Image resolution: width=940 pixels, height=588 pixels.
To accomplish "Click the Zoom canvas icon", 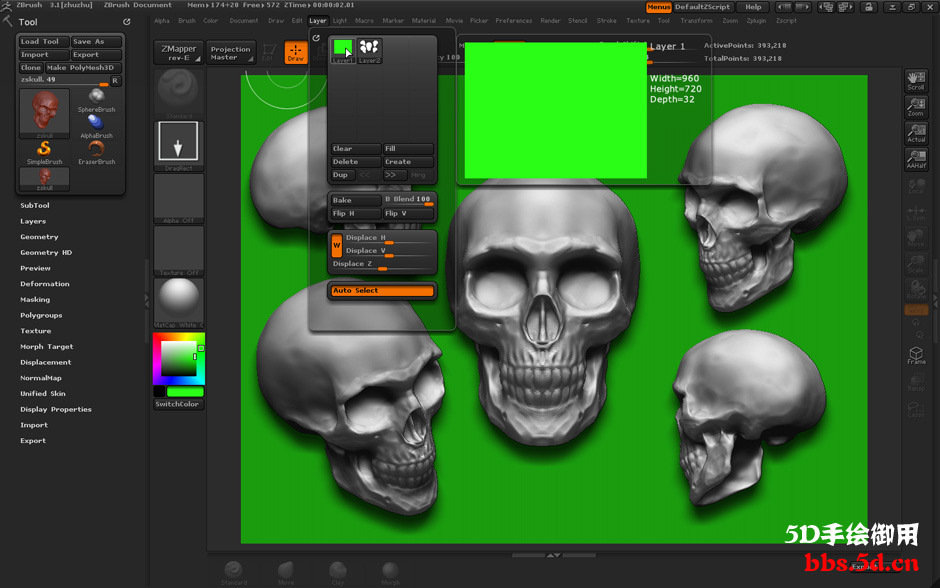I will pos(915,107).
